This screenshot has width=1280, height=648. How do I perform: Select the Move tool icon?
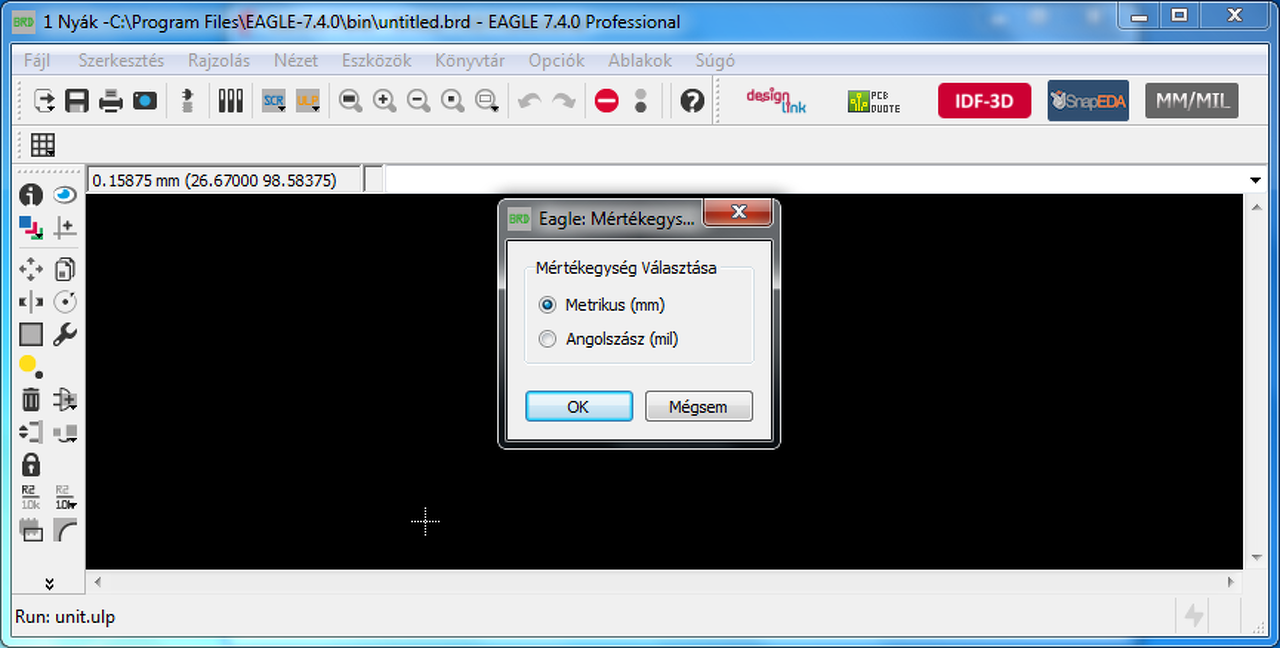[31, 269]
